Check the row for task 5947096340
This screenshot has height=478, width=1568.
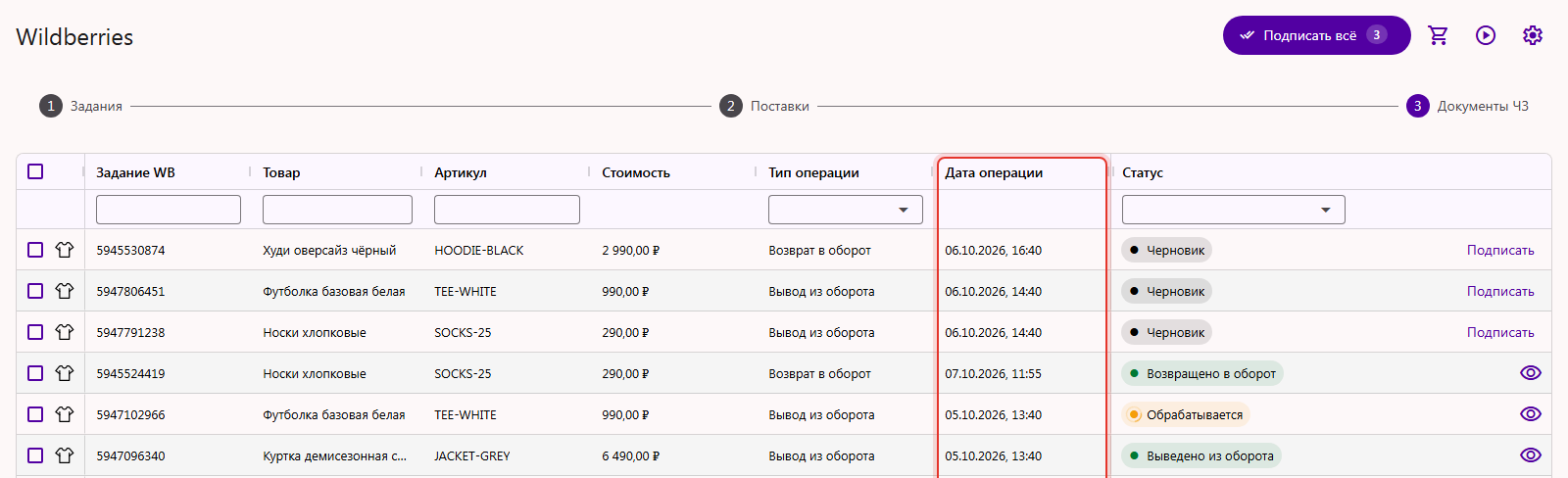tap(35, 455)
